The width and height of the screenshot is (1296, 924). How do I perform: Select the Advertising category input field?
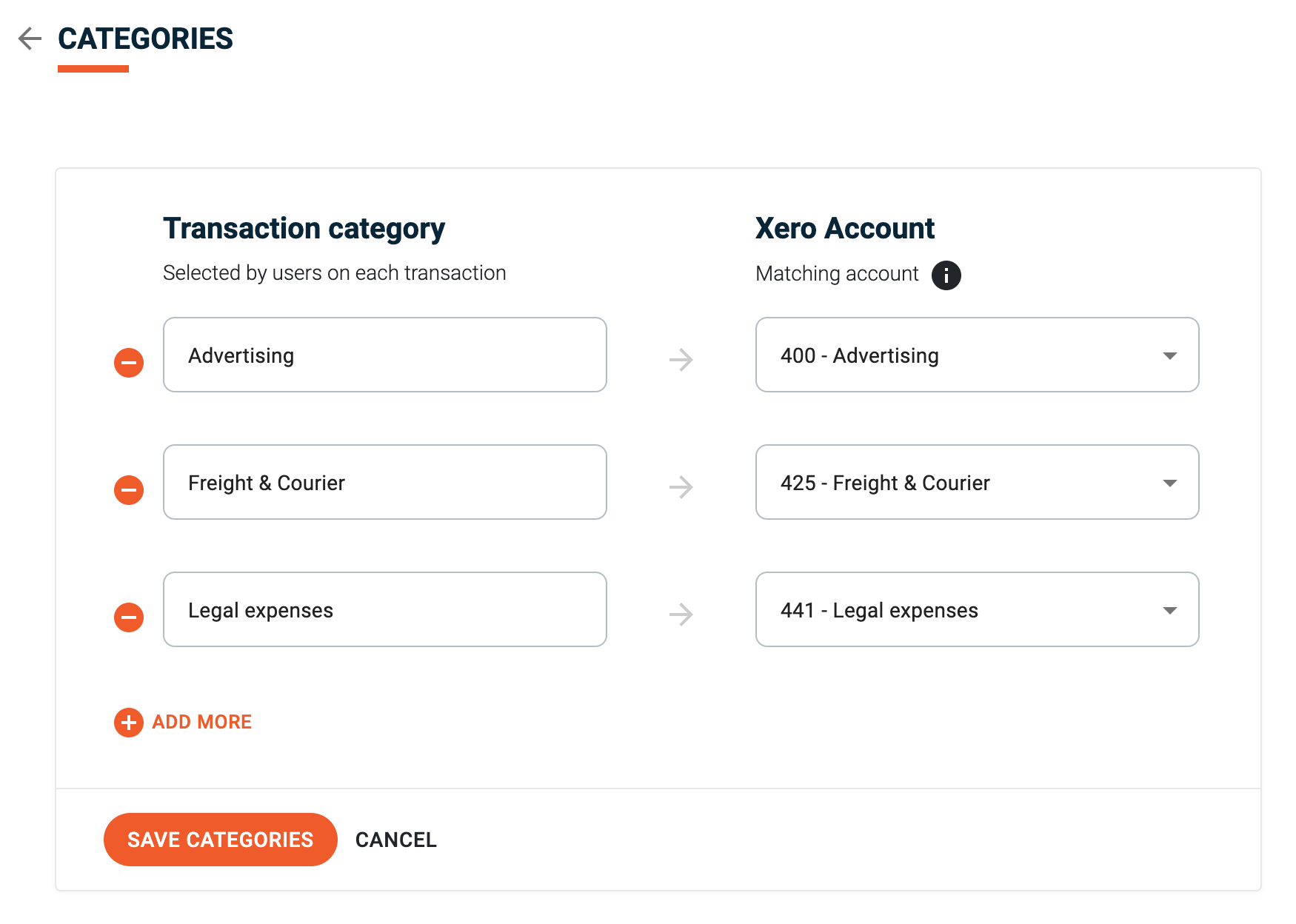click(x=384, y=355)
